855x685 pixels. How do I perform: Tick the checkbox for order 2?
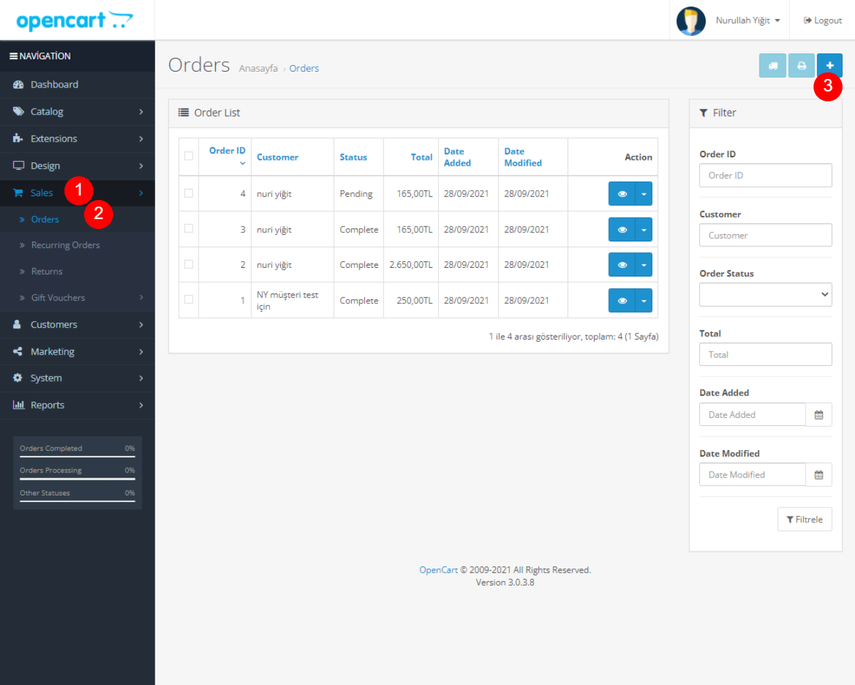pos(189,265)
